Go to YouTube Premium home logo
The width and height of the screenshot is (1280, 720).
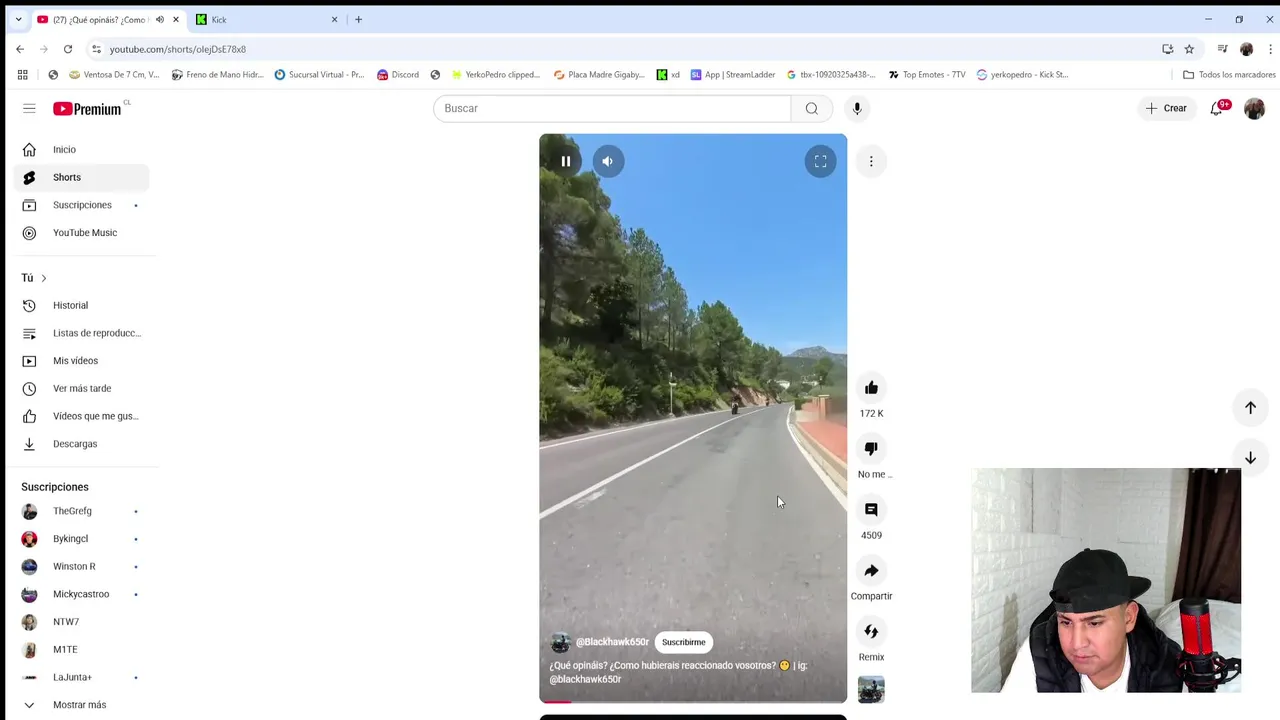(90, 108)
